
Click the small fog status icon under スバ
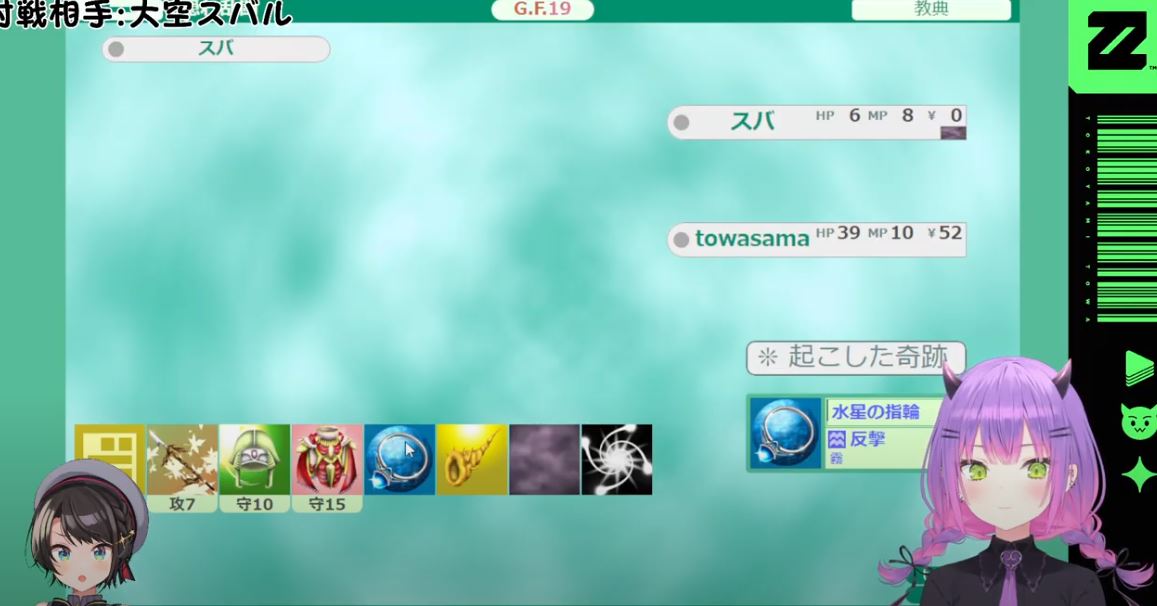953,133
